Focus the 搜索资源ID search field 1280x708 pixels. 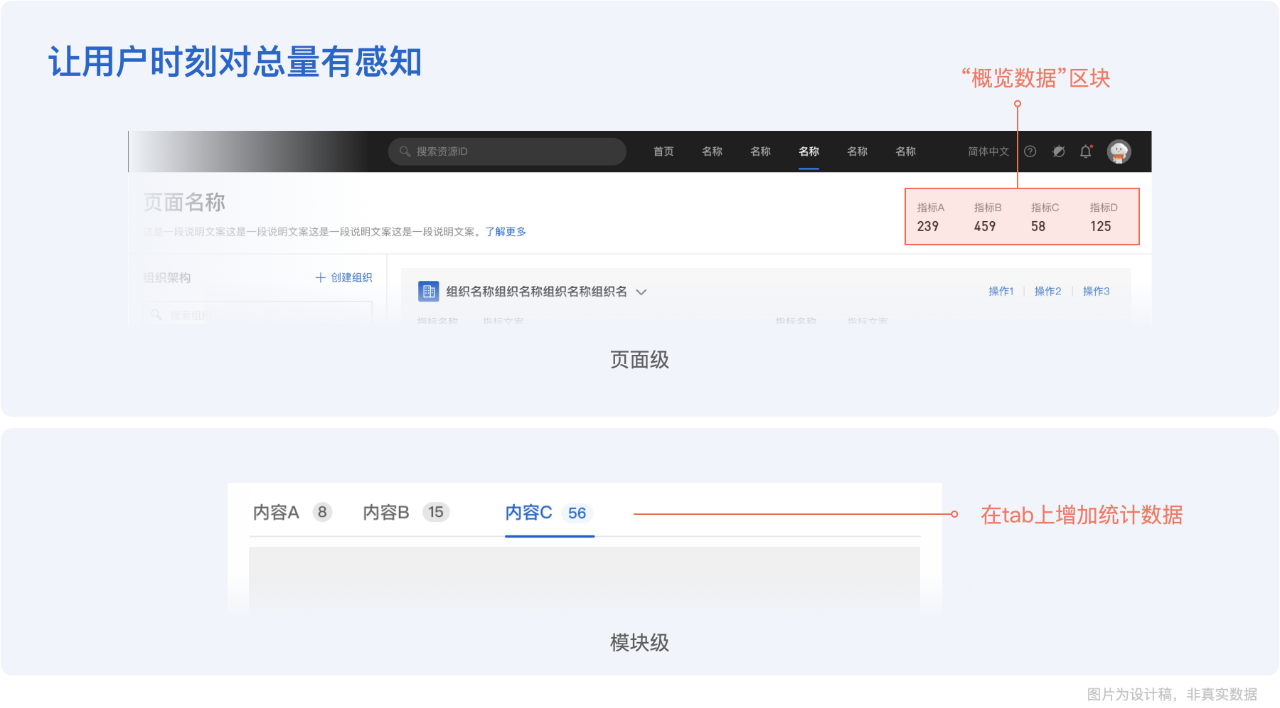[510, 152]
